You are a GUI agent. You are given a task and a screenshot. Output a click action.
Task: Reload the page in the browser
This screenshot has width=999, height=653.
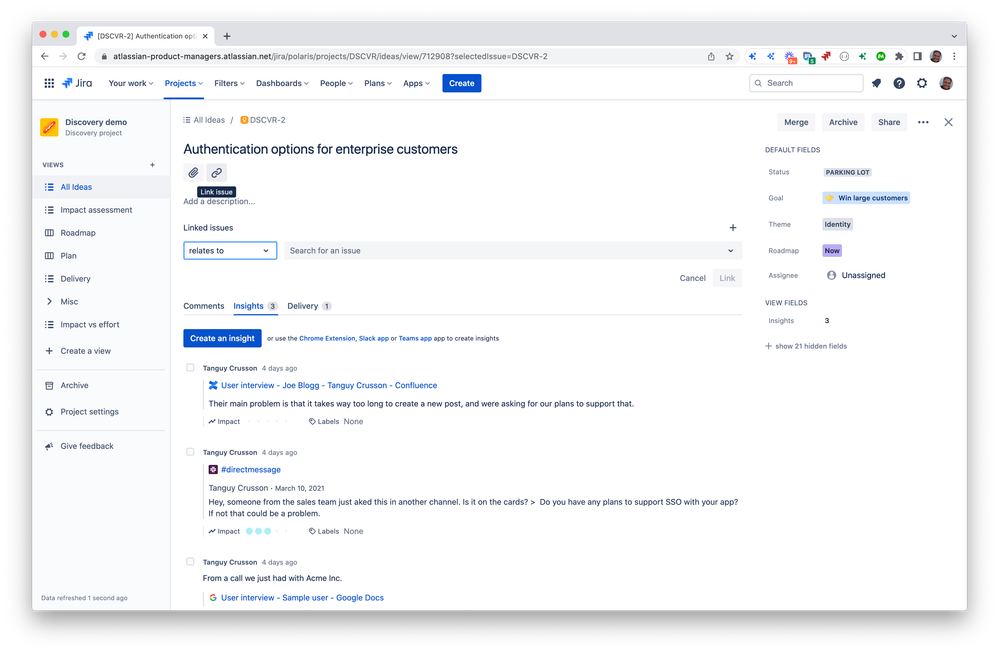pyautogui.click(x=82, y=56)
